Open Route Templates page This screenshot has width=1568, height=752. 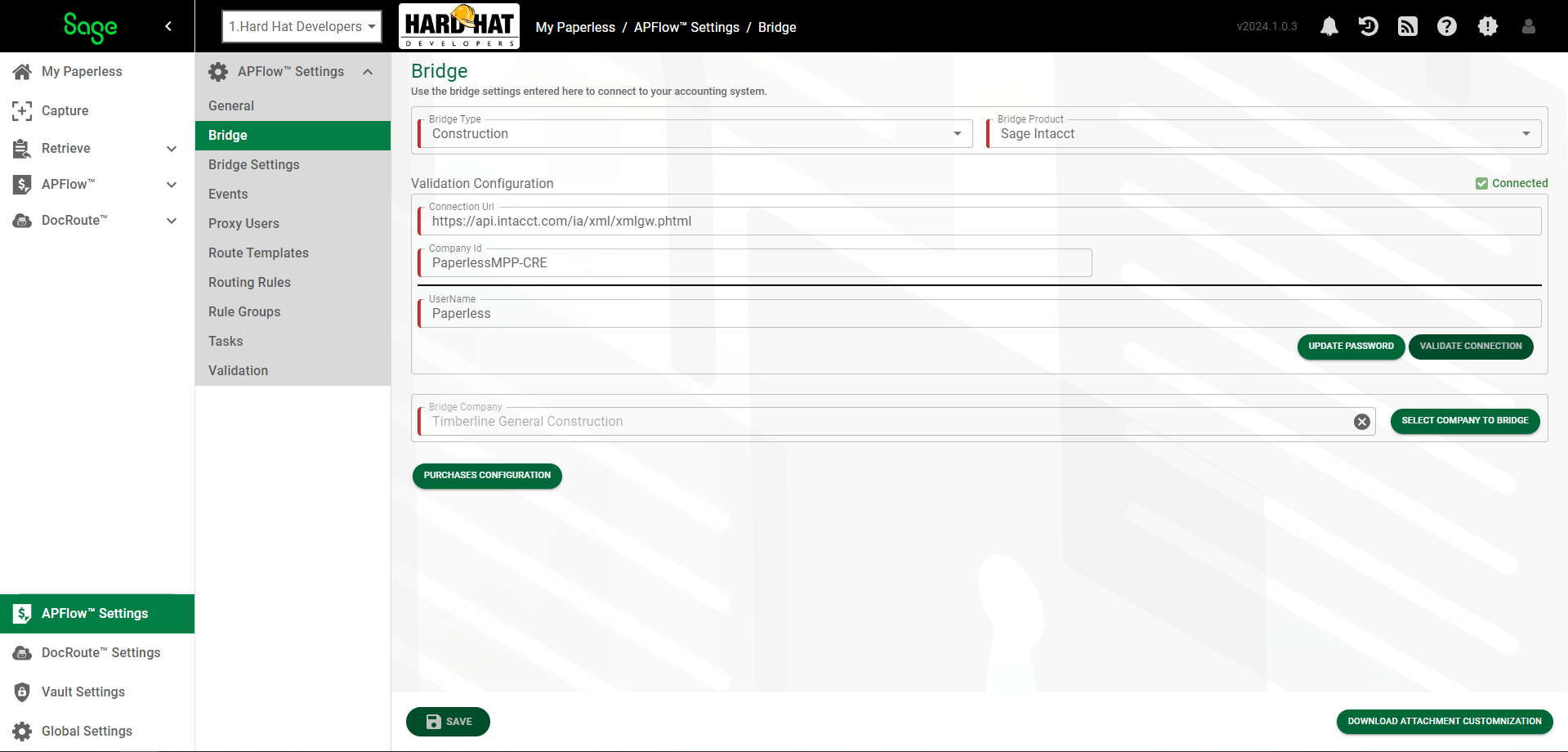(293, 253)
